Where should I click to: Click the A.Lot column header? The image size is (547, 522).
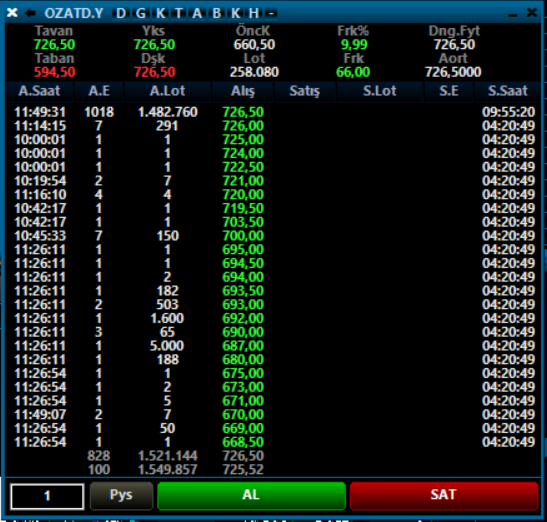(x=167, y=91)
